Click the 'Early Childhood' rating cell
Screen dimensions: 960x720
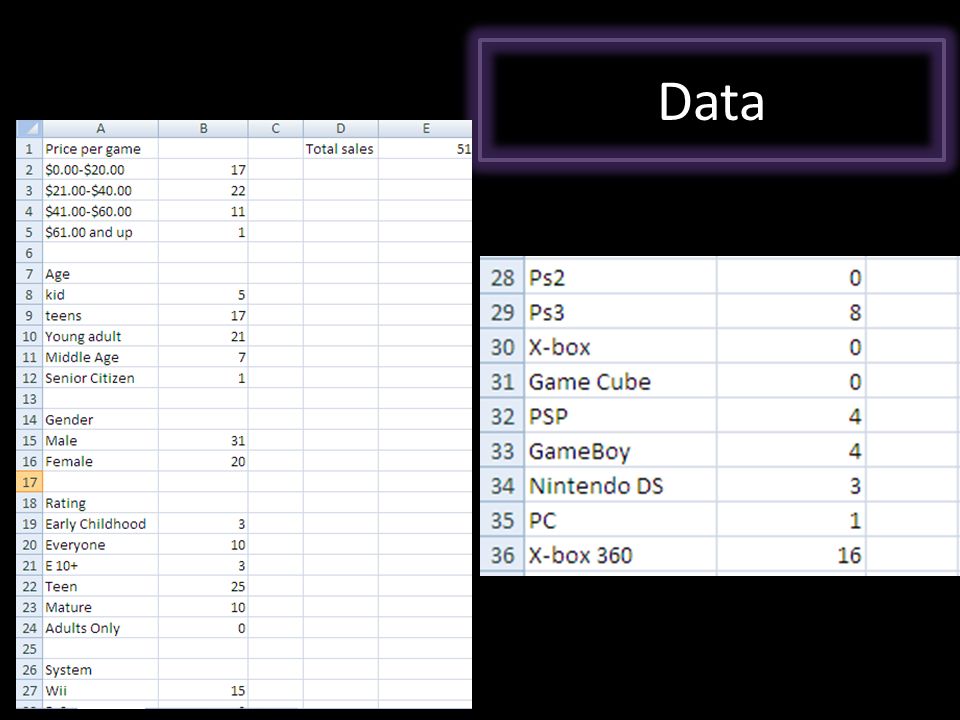100,523
